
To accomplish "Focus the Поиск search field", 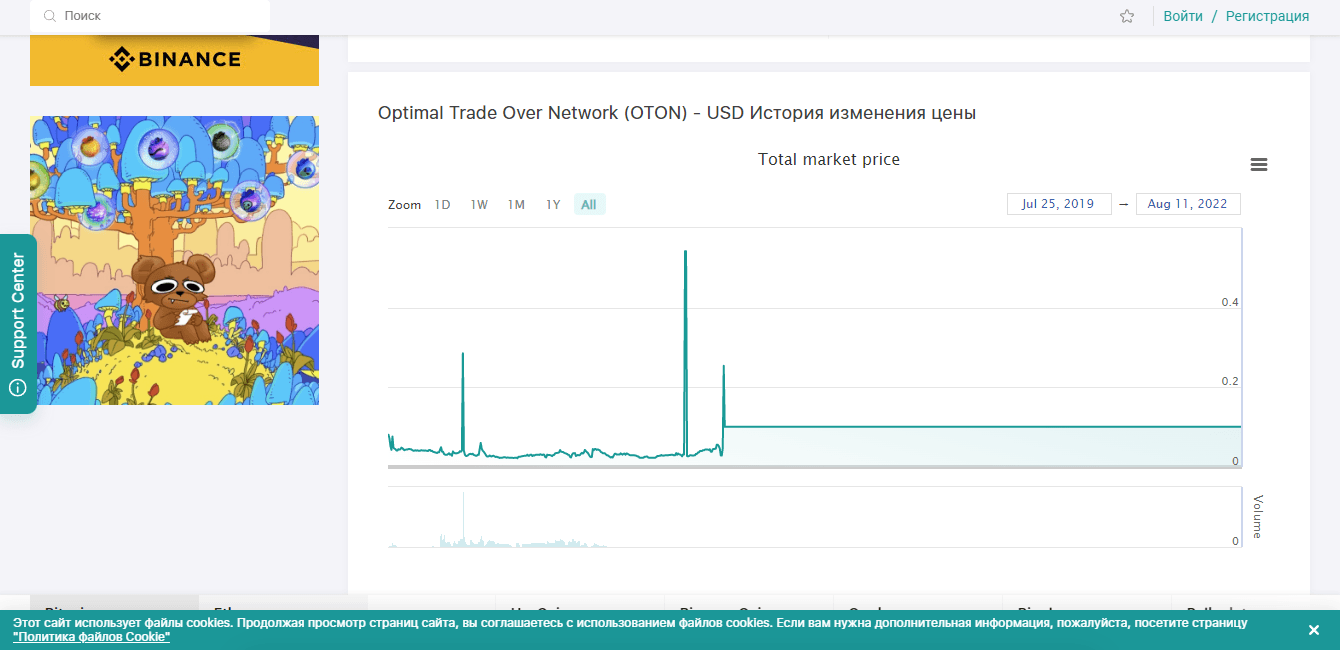I will (x=160, y=16).
